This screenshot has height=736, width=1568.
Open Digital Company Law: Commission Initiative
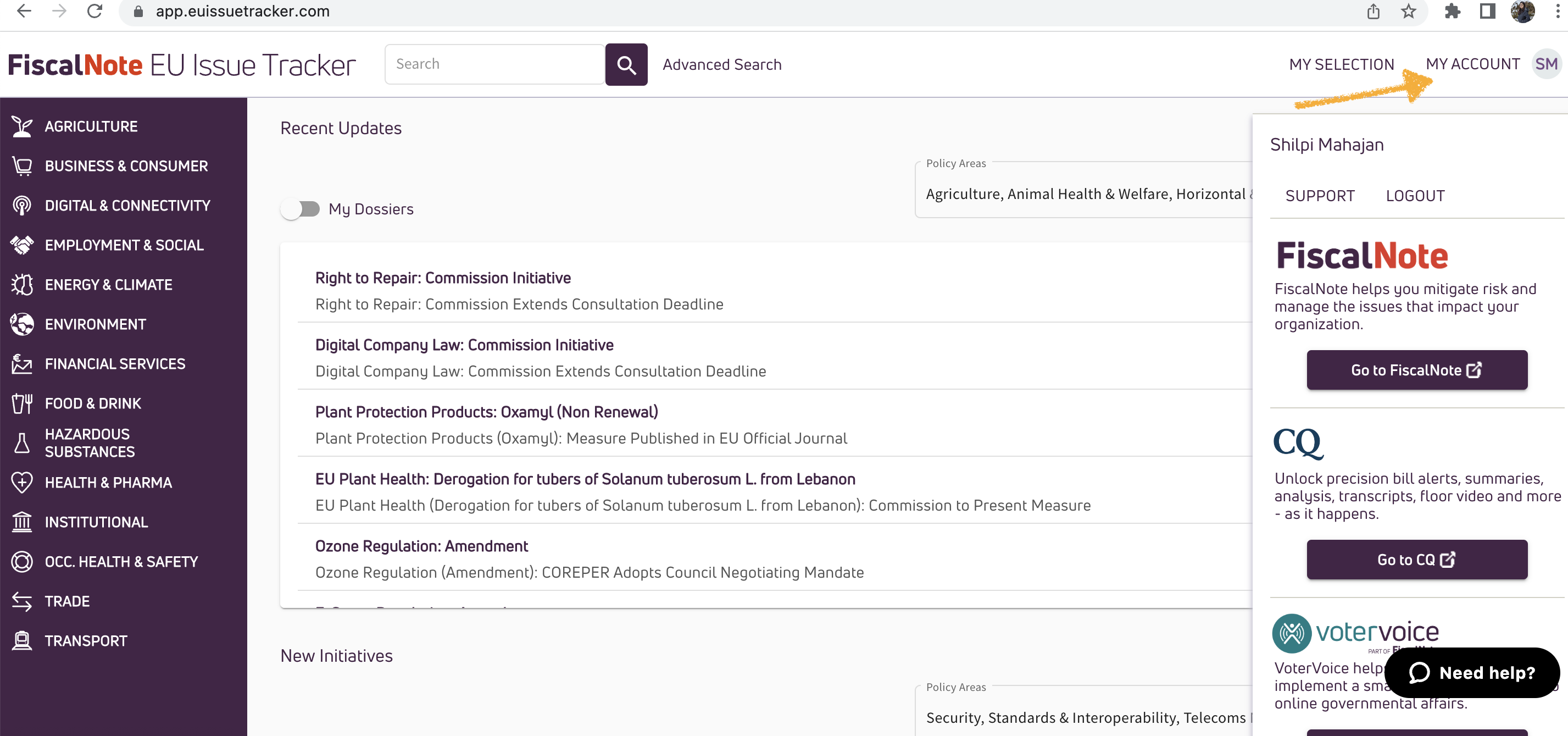click(x=464, y=345)
